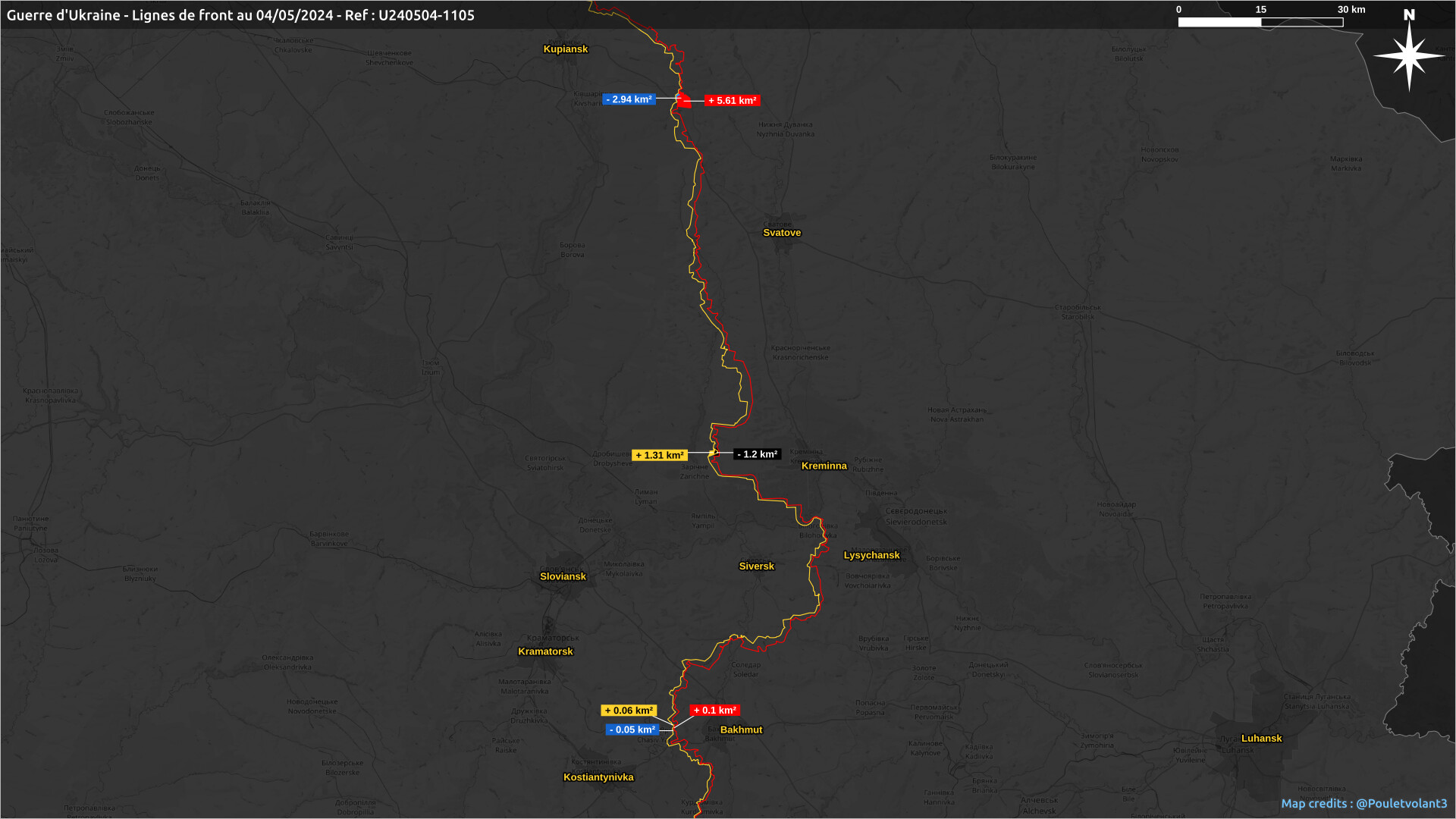Click the Kramatorsk city label
The height and width of the screenshot is (819, 1456).
click(x=545, y=651)
